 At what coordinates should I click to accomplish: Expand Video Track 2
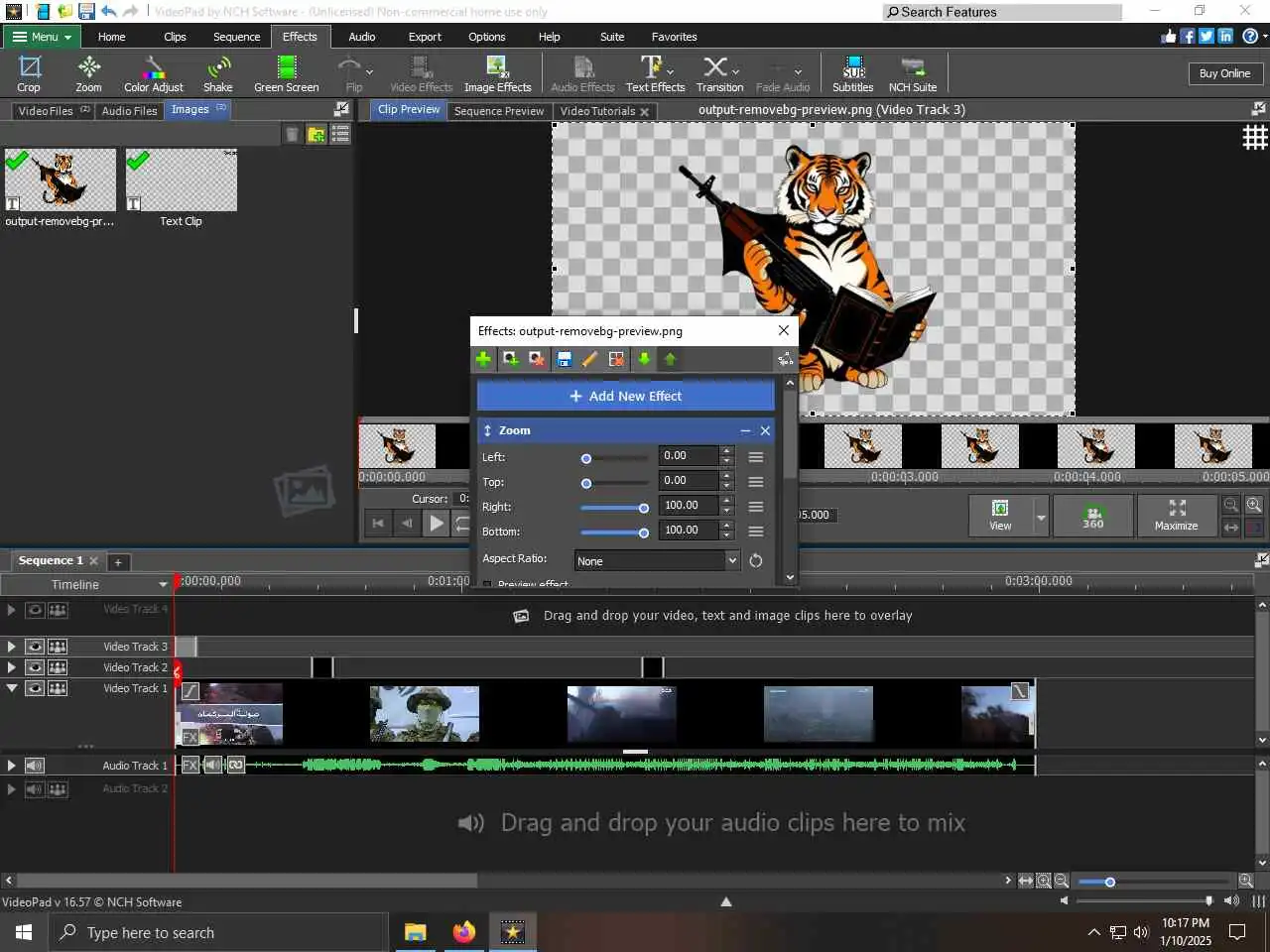click(12, 667)
